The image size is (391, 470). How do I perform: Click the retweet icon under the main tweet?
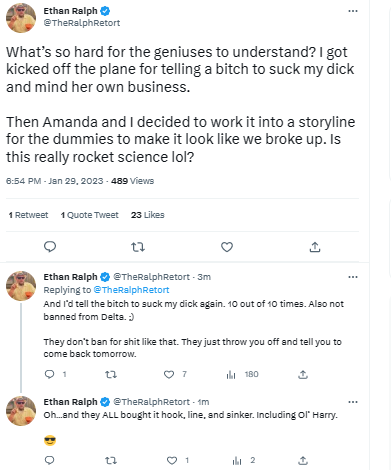(x=138, y=247)
